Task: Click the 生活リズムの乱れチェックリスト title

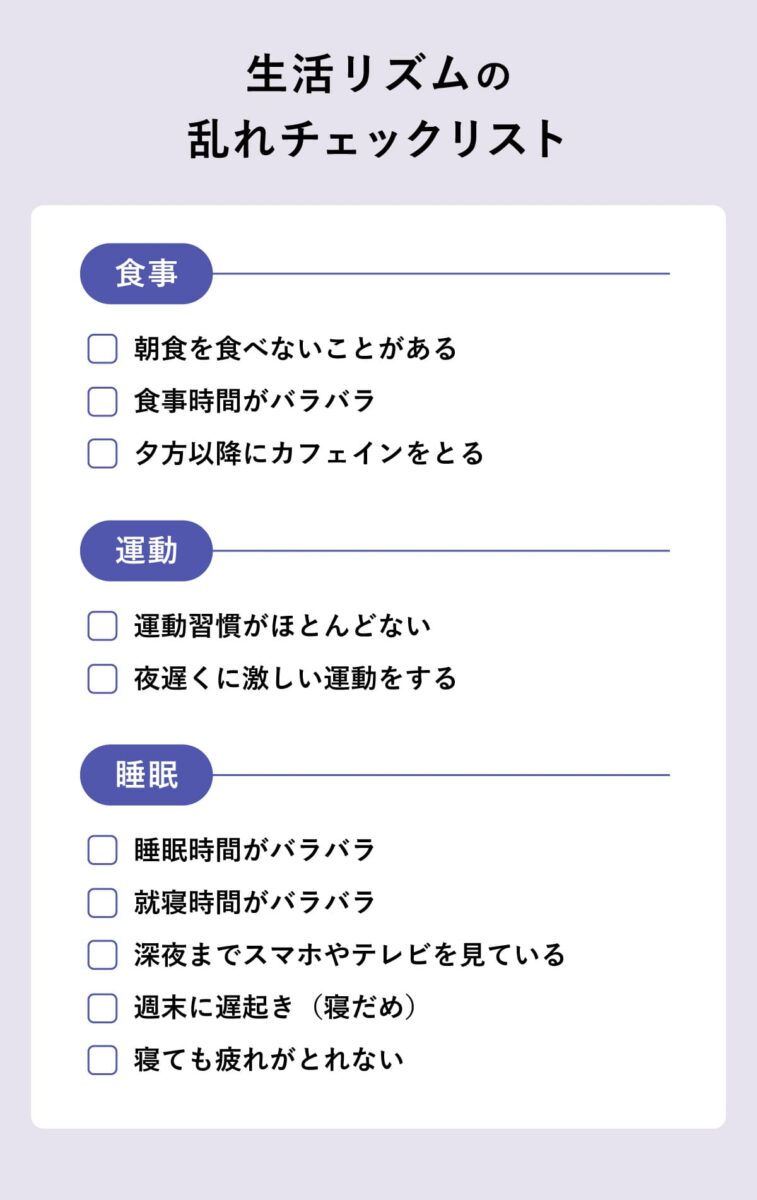Action: click(x=378, y=108)
